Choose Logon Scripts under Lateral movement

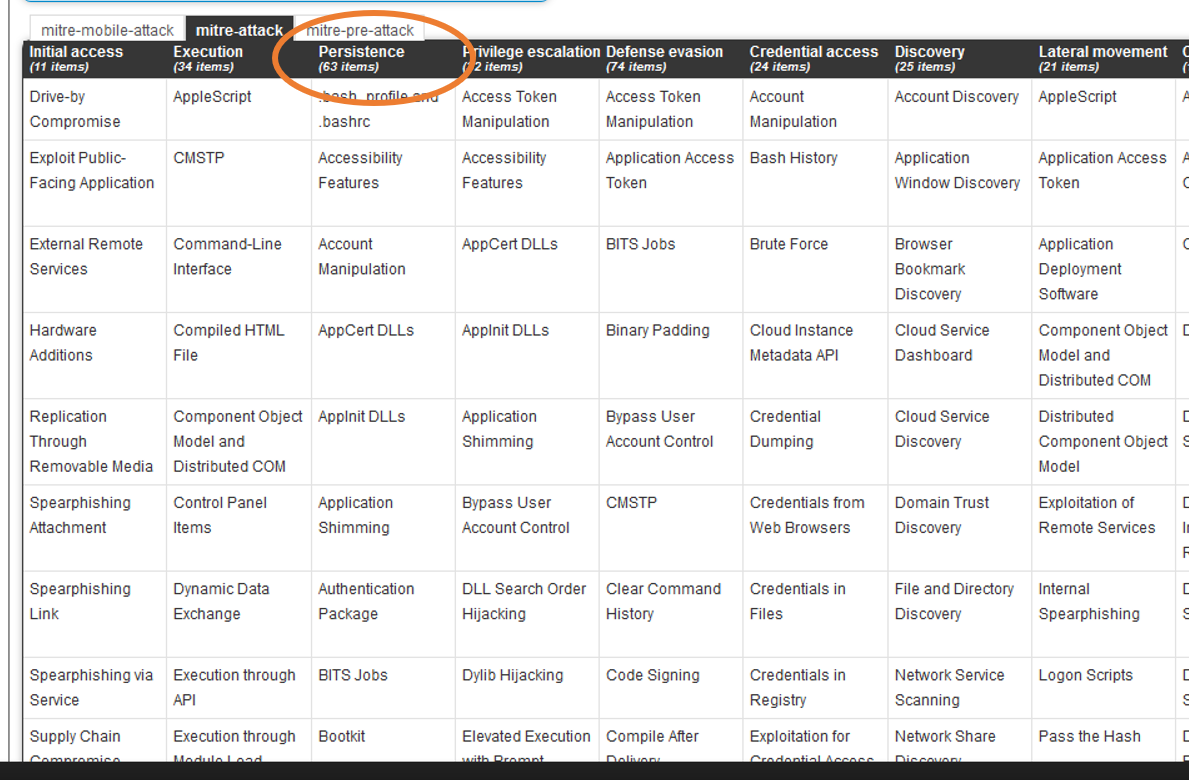coord(1085,675)
